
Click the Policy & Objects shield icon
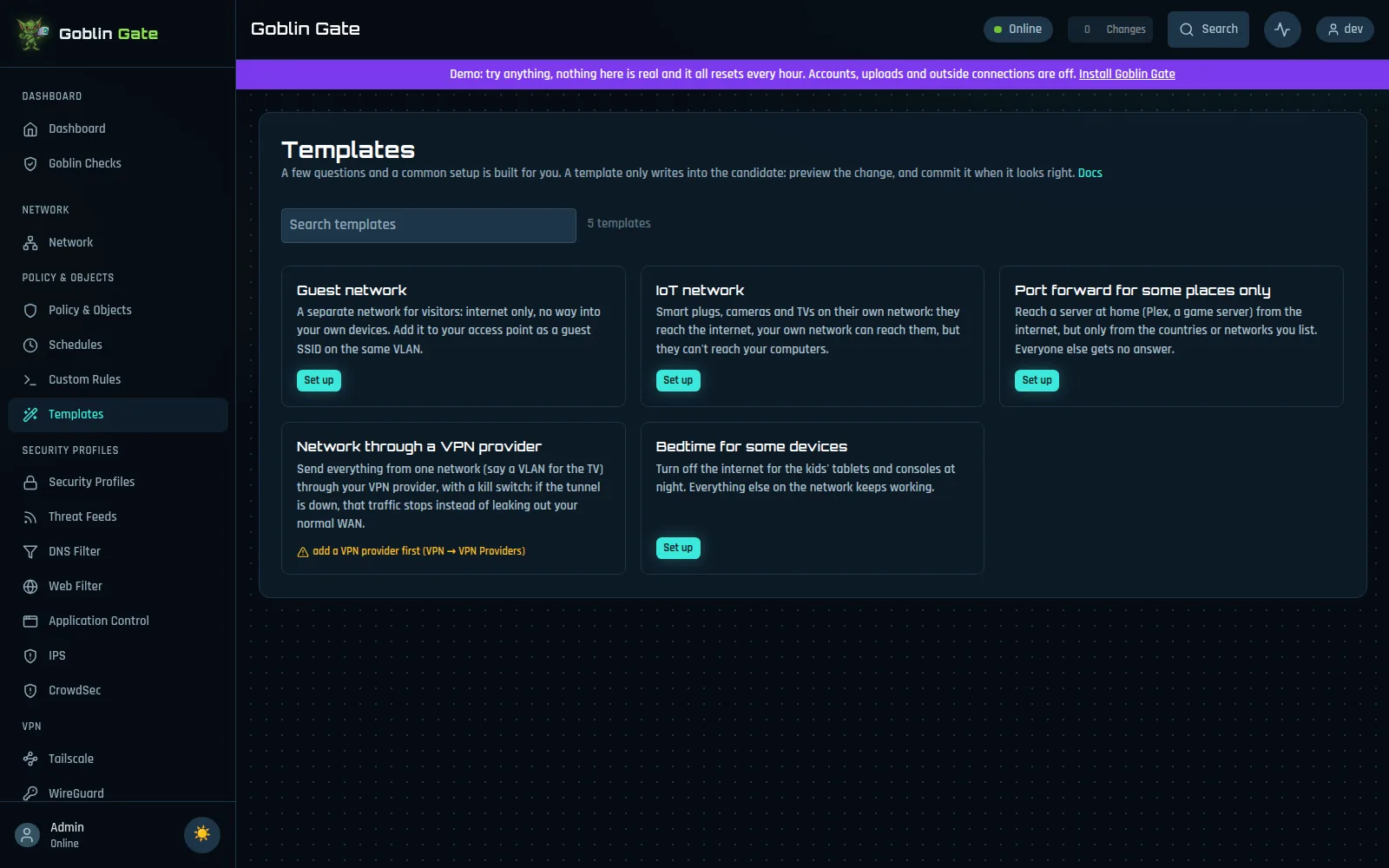pyautogui.click(x=30, y=311)
